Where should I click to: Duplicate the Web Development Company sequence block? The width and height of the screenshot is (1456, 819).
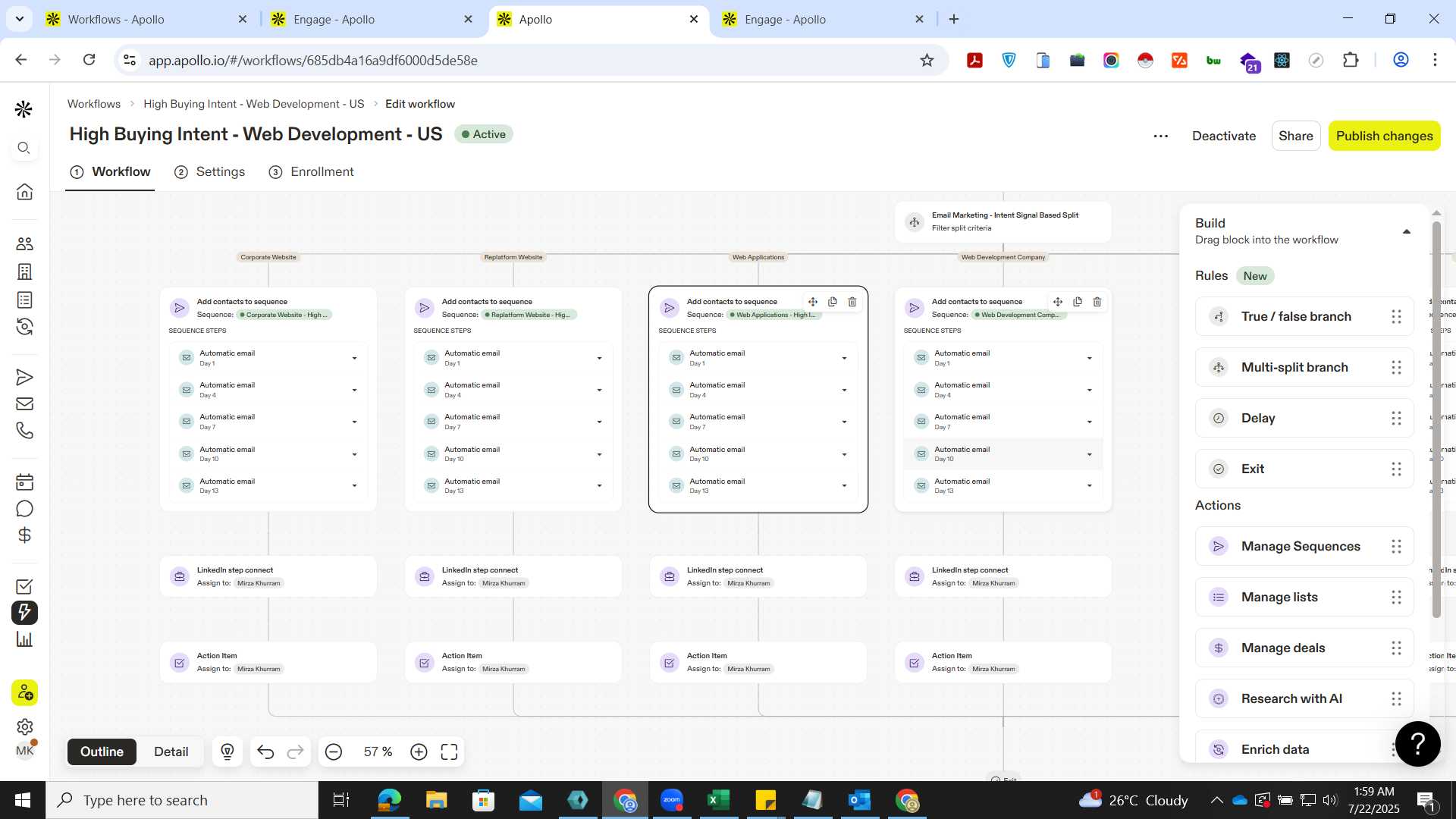(1078, 302)
